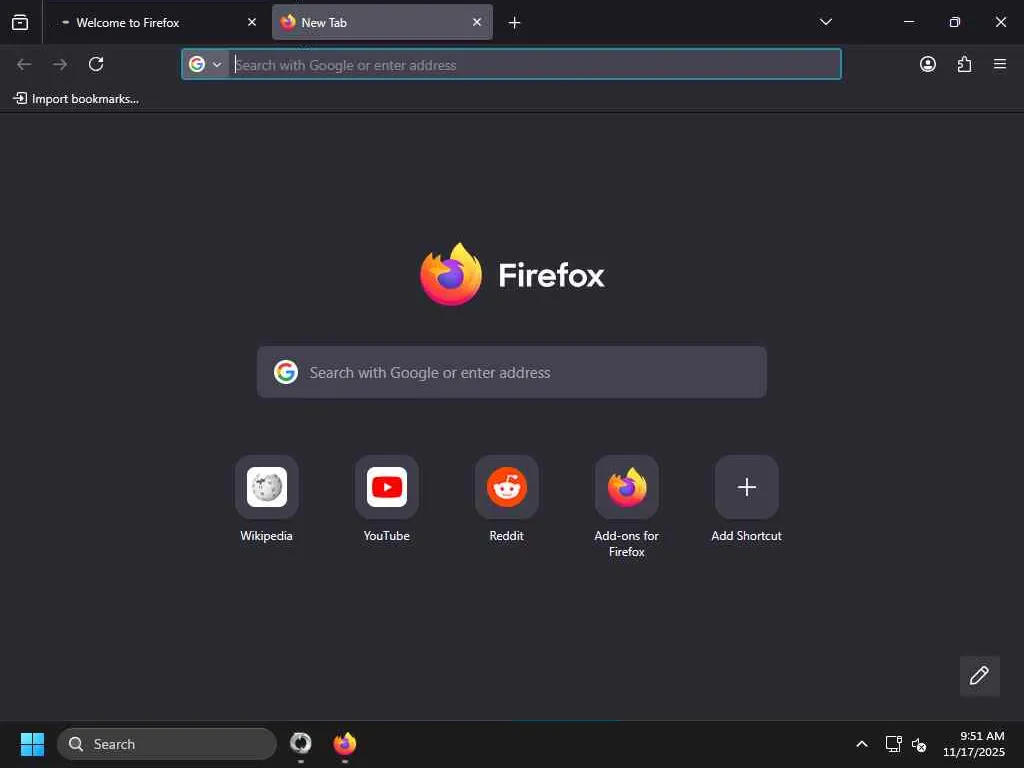The width and height of the screenshot is (1024, 768).
Task: Show hidden system tray icons
Action: click(x=861, y=744)
